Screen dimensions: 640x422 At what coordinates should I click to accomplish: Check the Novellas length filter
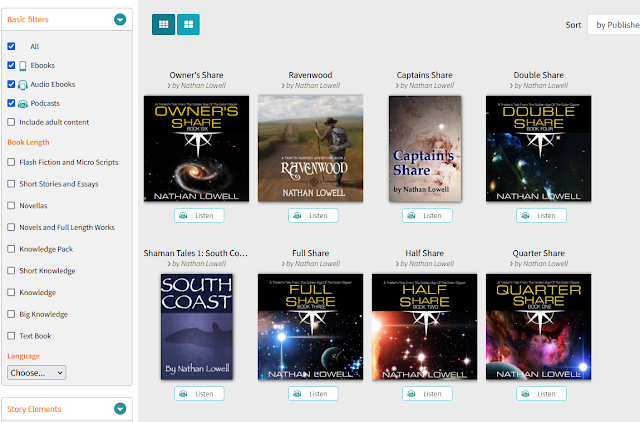(x=11, y=205)
